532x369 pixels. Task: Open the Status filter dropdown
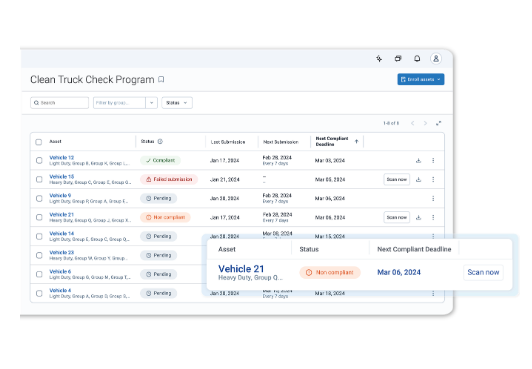click(177, 103)
